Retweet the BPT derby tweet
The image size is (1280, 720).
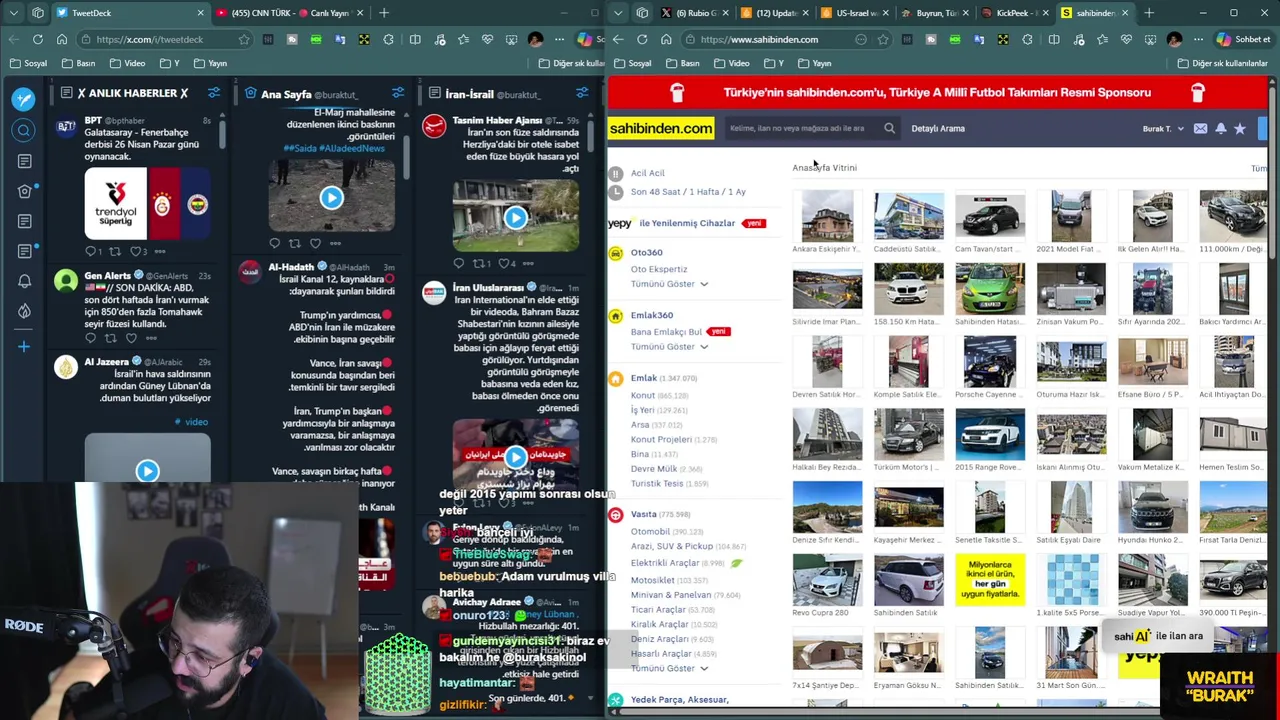[114, 251]
